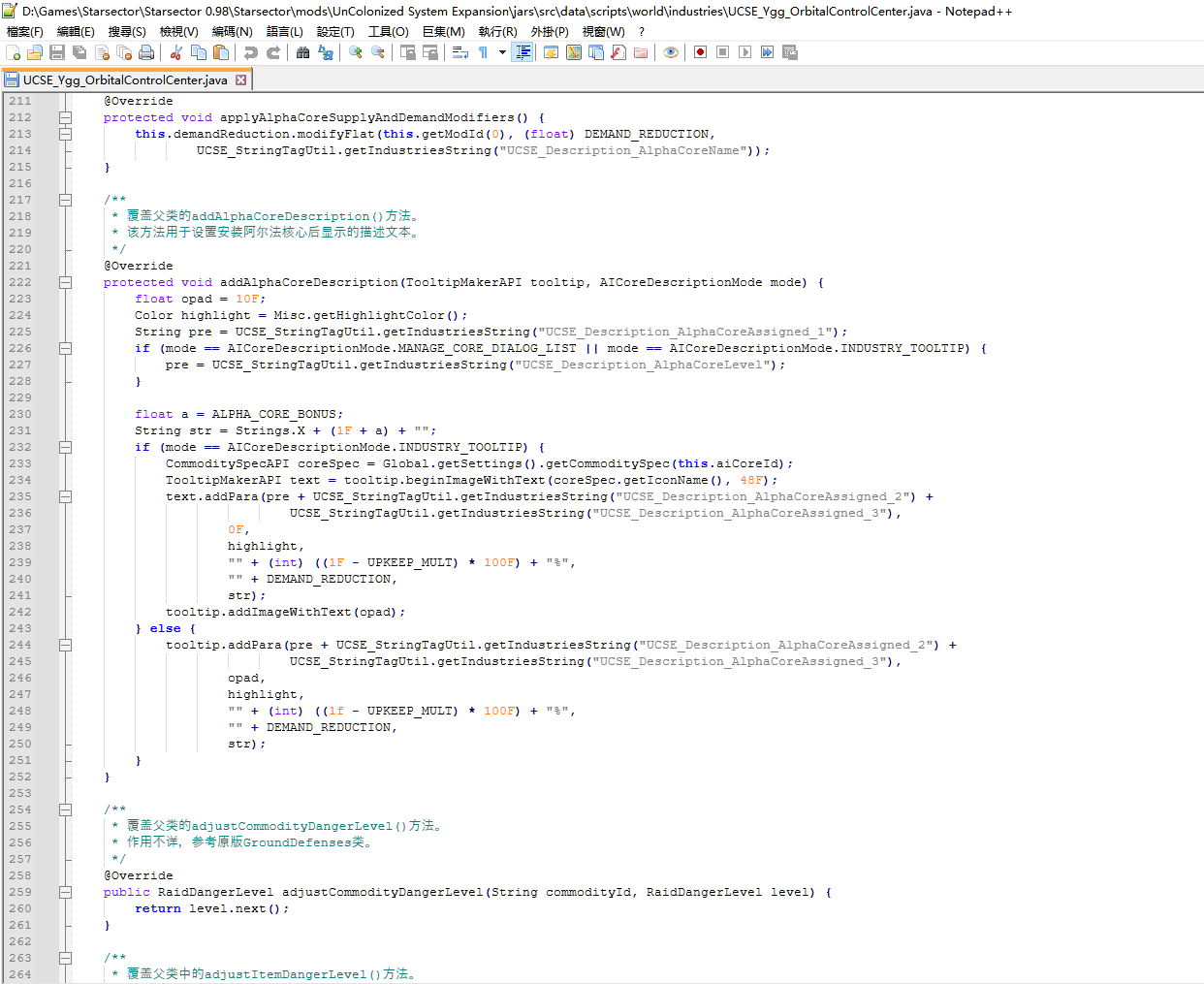Click the Zoom in magnifier icon

click(x=356, y=52)
